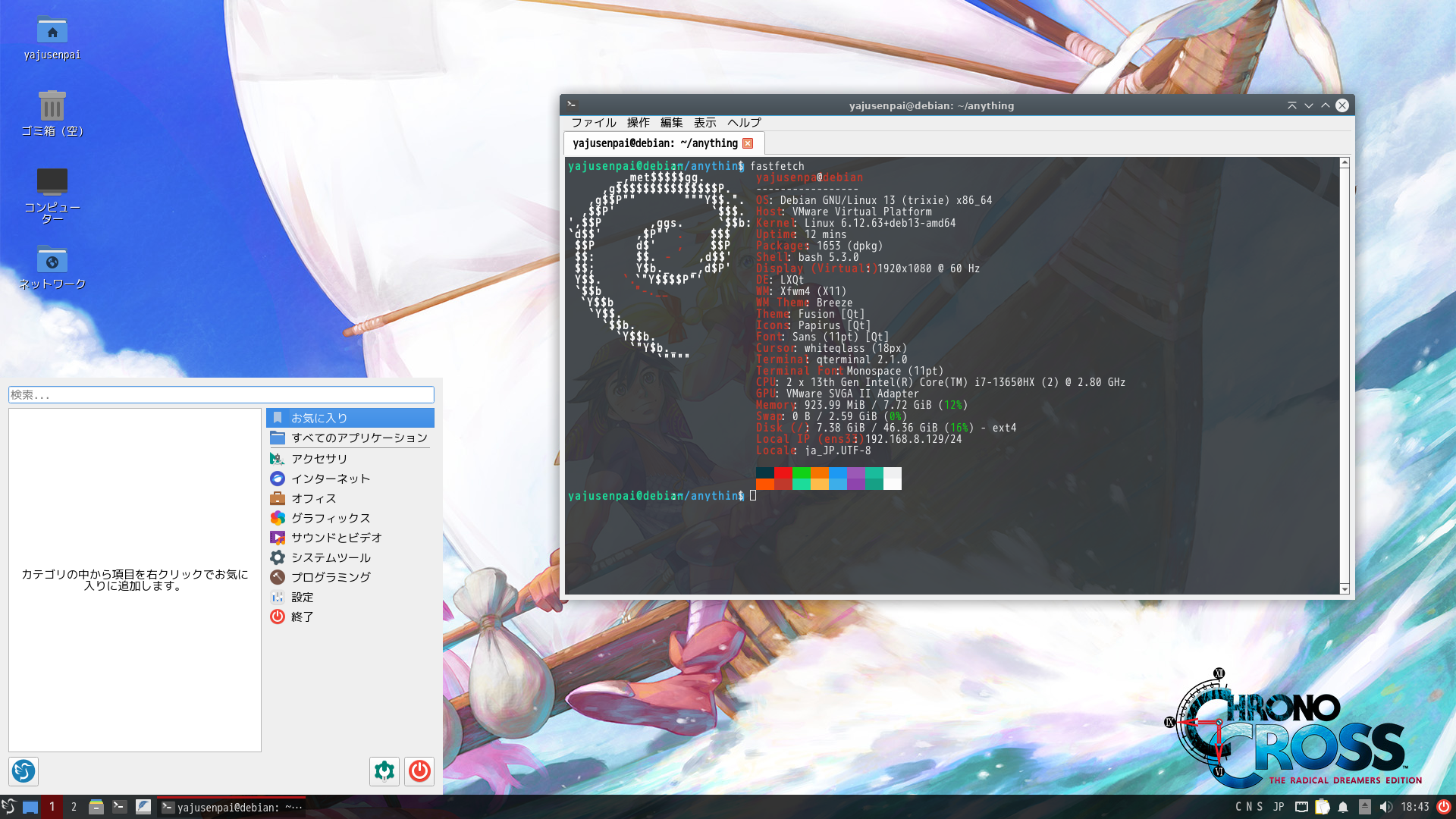The height and width of the screenshot is (819, 1456).
Task: Click the network connection tray icon
Action: pos(1301,807)
